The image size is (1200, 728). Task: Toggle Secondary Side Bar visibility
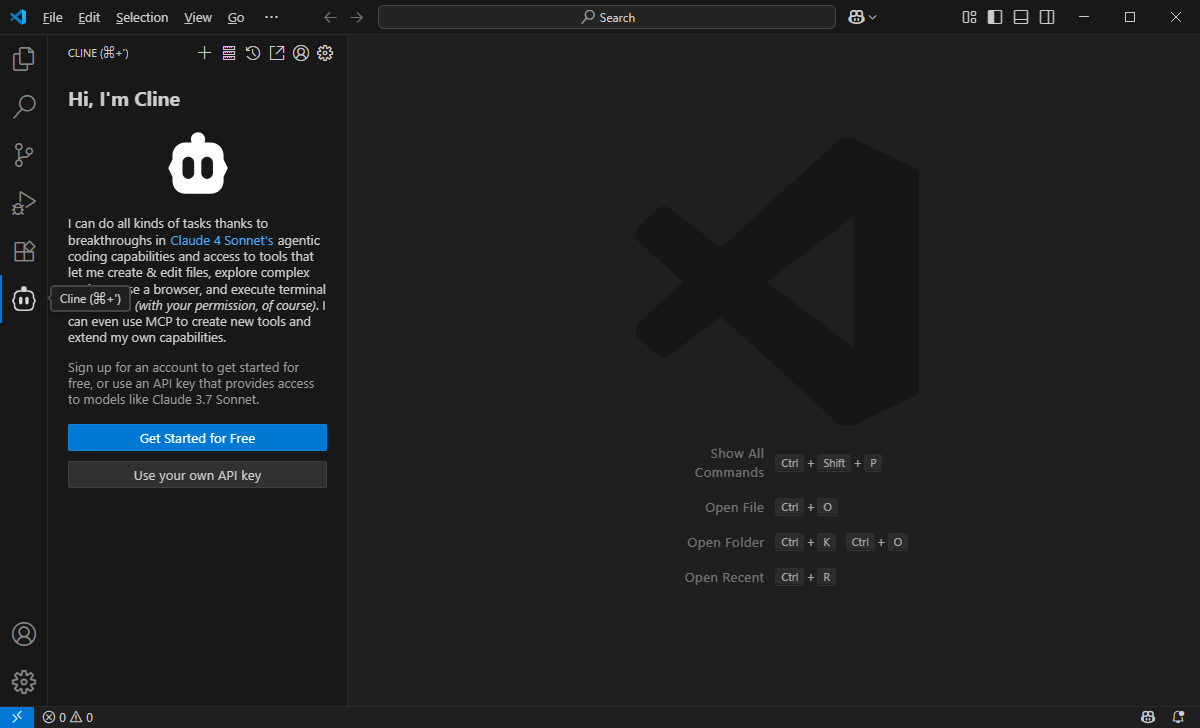[1047, 17]
